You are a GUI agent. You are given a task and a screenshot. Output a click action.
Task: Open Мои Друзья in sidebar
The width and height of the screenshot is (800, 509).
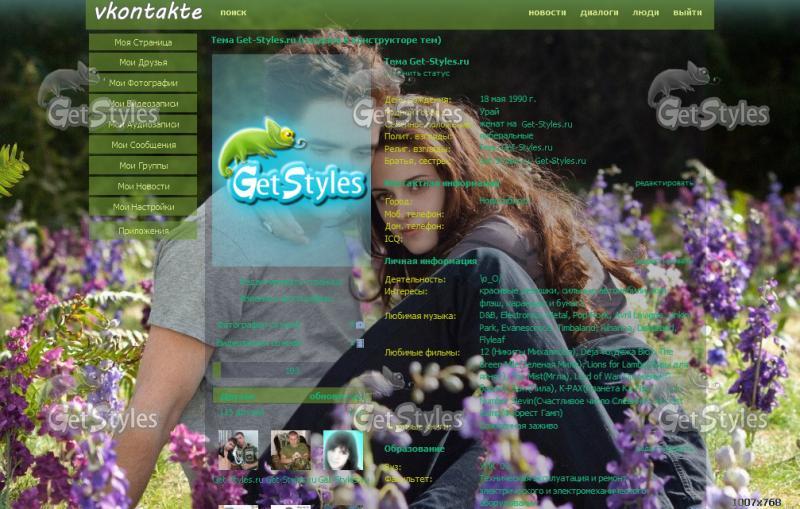[x=143, y=62]
